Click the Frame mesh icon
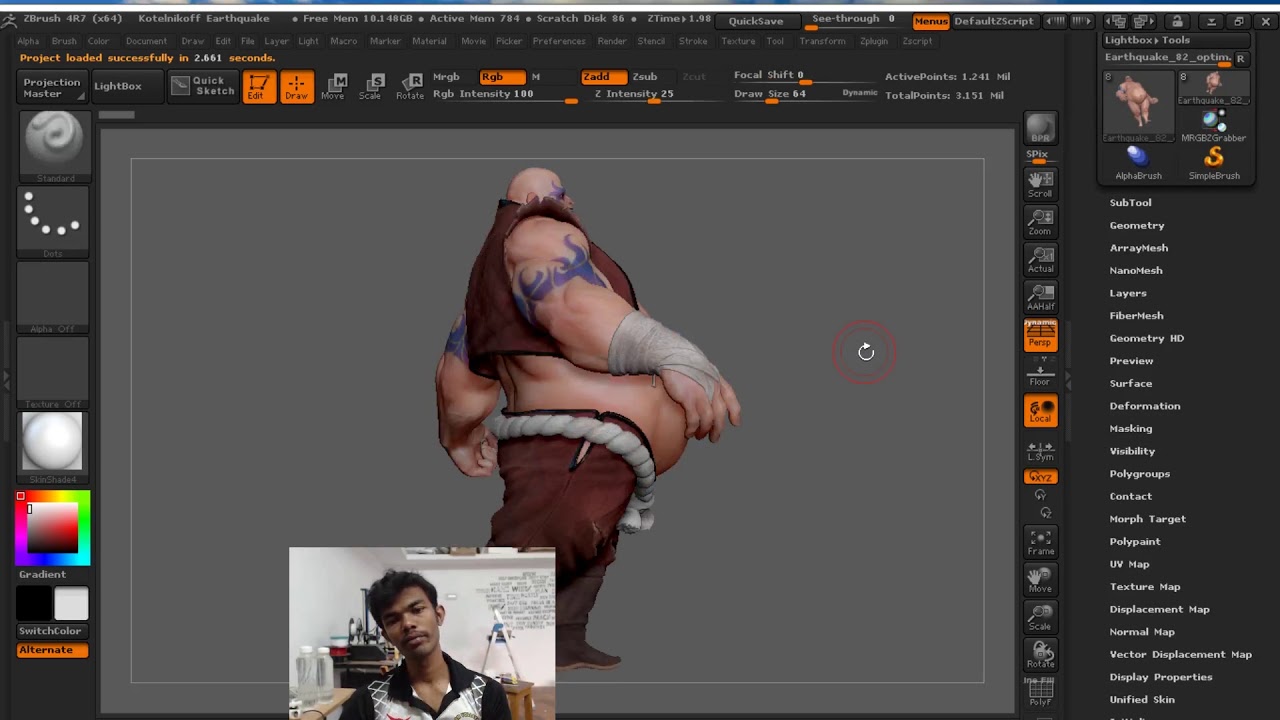This screenshot has height=720, width=1280. pos(1040,543)
